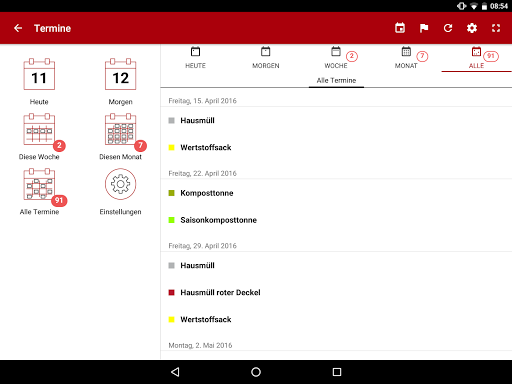Image resolution: width=512 pixels, height=384 pixels.
Task: Tap the Android recent apps button
Action: point(337,372)
